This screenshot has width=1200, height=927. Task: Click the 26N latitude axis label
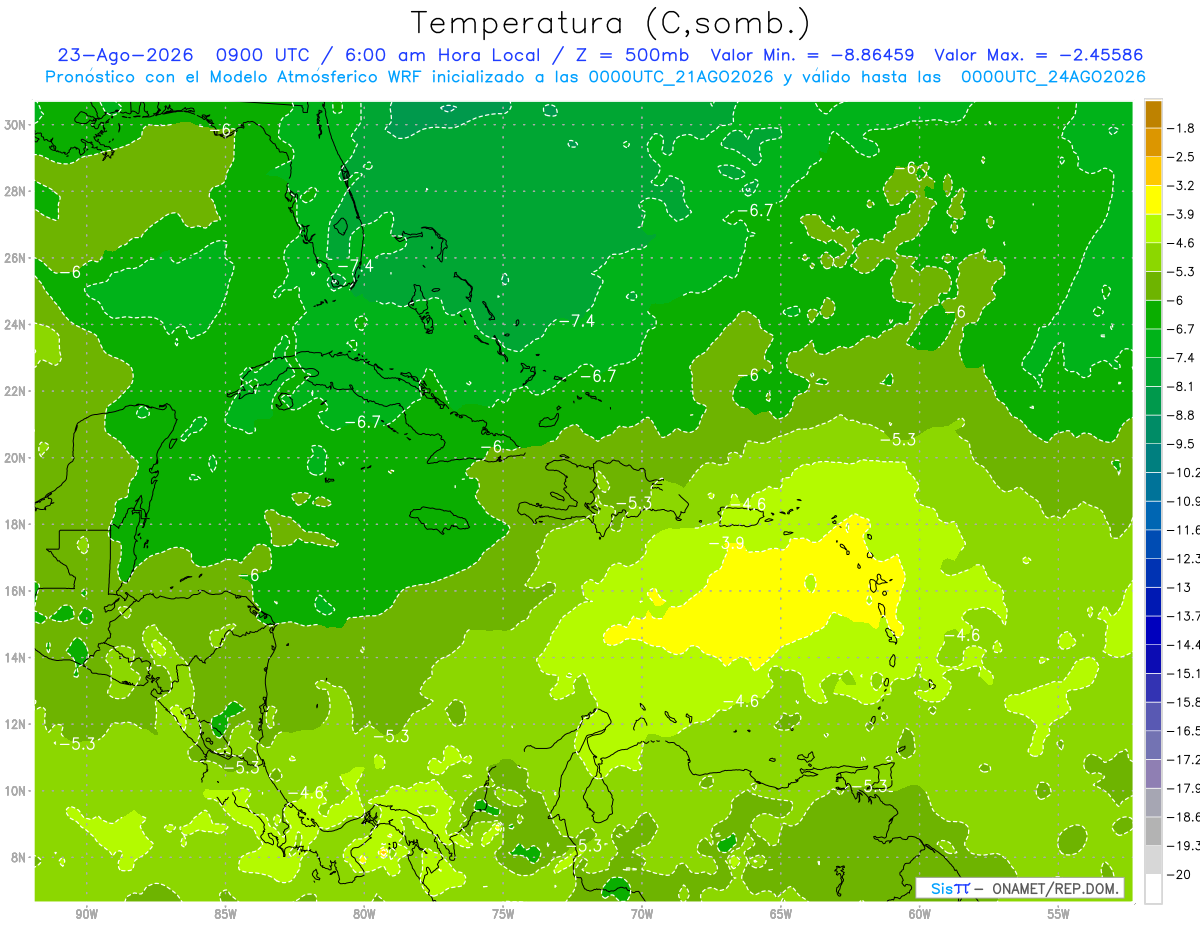coord(16,258)
